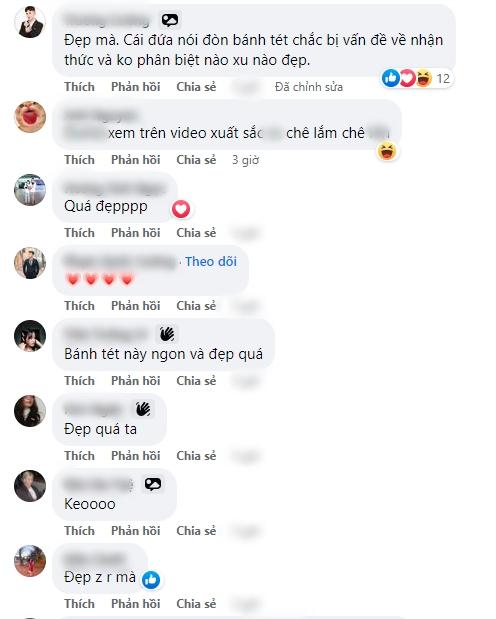View edit history via 'Đã chỉnh sửa'
The image size is (496, 619).
(309, 87)
